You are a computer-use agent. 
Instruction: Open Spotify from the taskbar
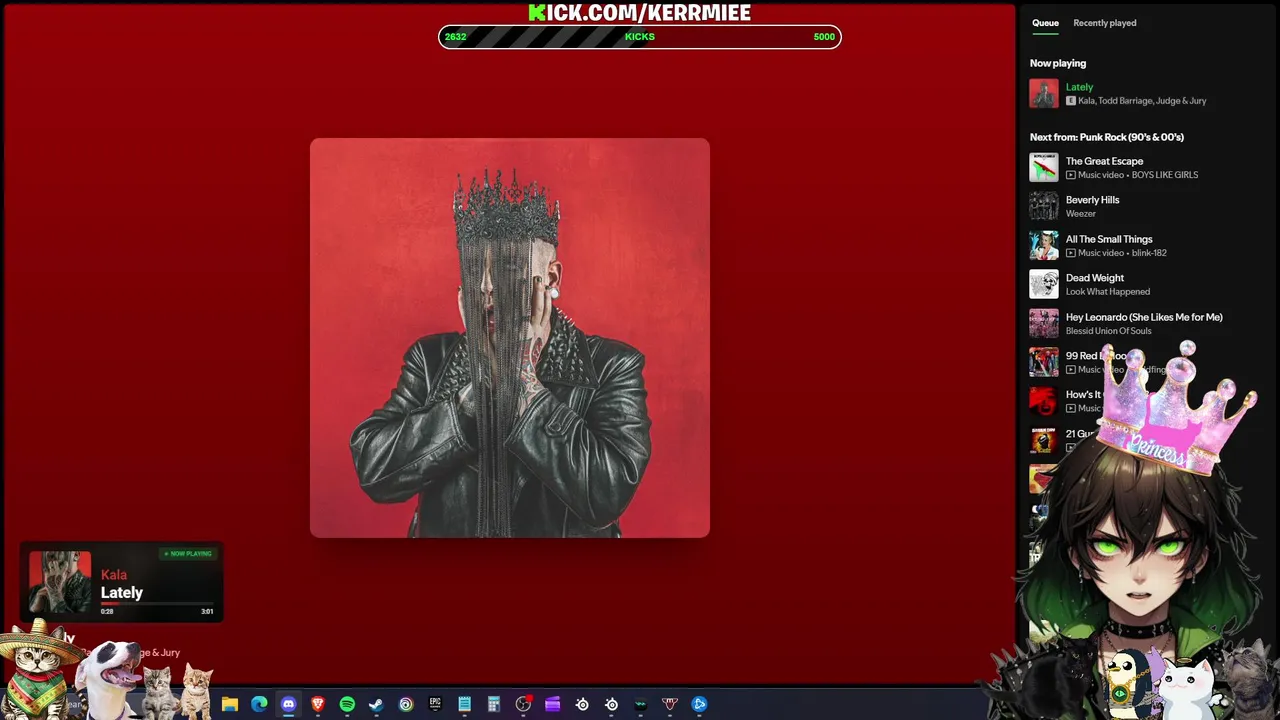pos(347,704)
